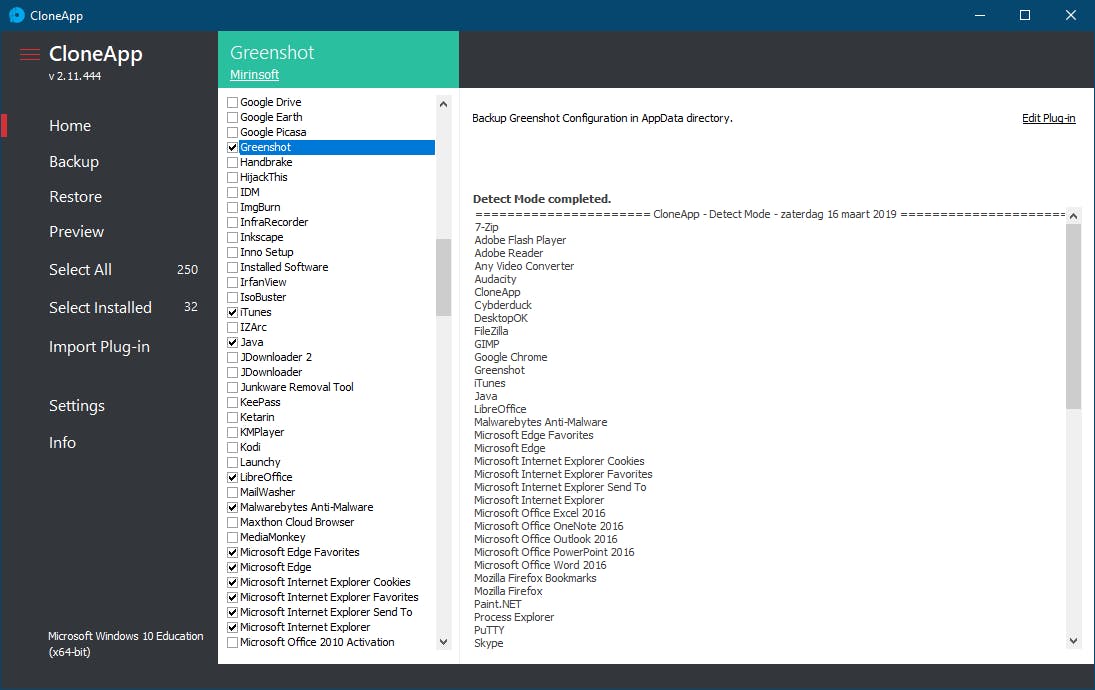Check the Google Drive checkbox

coord(233,103)
